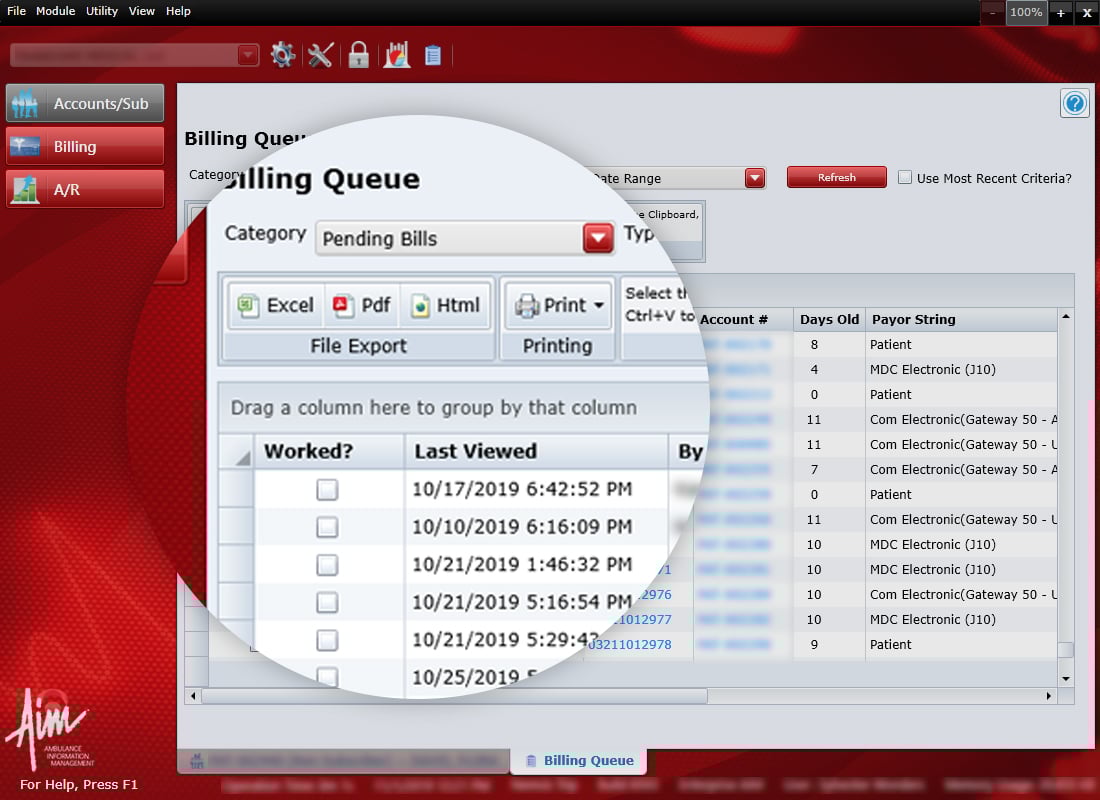
Task: Select Billing in the left sidebar
Action: click(x=84, y=145)
